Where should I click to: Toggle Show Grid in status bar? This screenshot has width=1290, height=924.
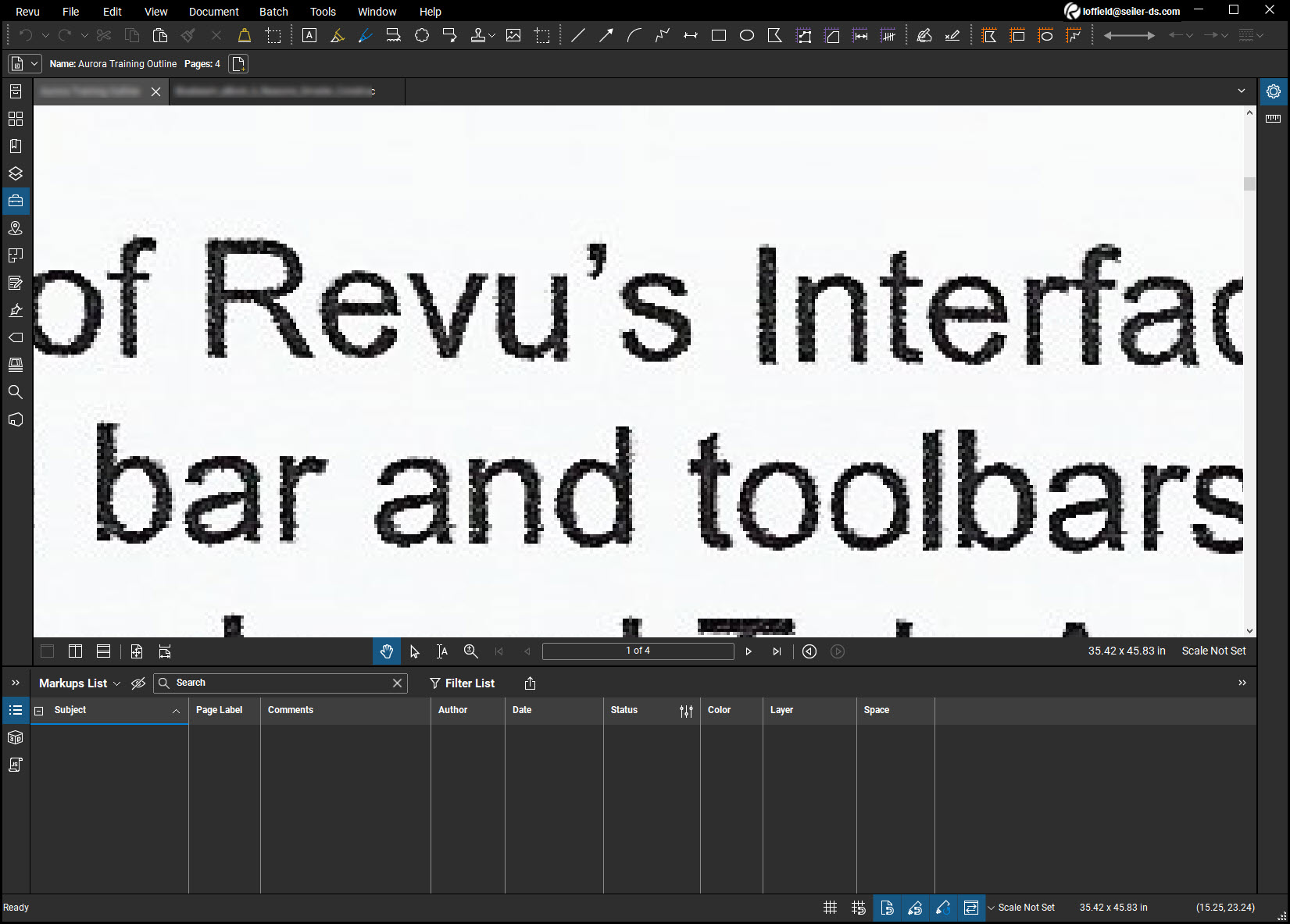[831, 908]
